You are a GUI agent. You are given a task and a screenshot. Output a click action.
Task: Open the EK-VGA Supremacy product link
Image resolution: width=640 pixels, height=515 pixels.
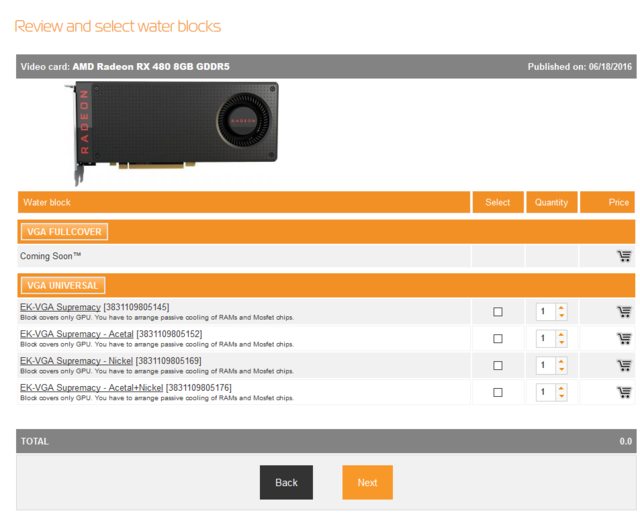pos(60,307)
